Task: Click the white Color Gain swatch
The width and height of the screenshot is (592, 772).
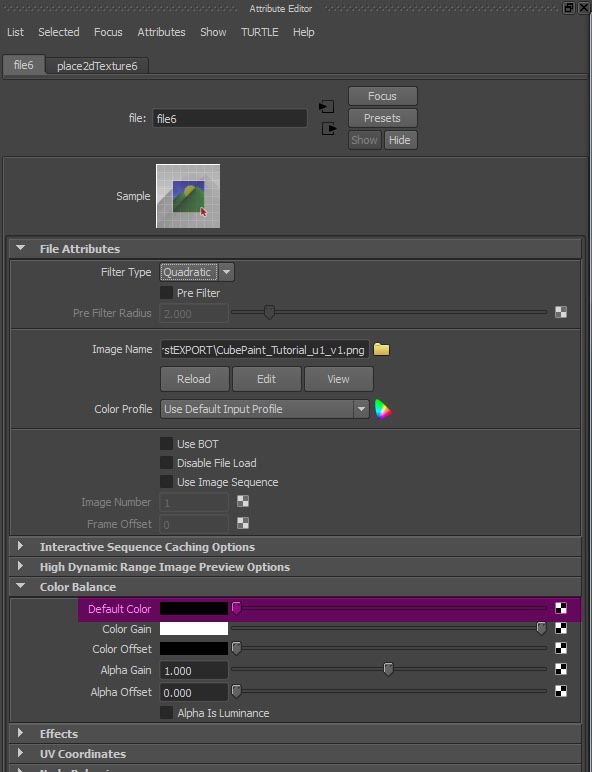Action: pos(194,628)
